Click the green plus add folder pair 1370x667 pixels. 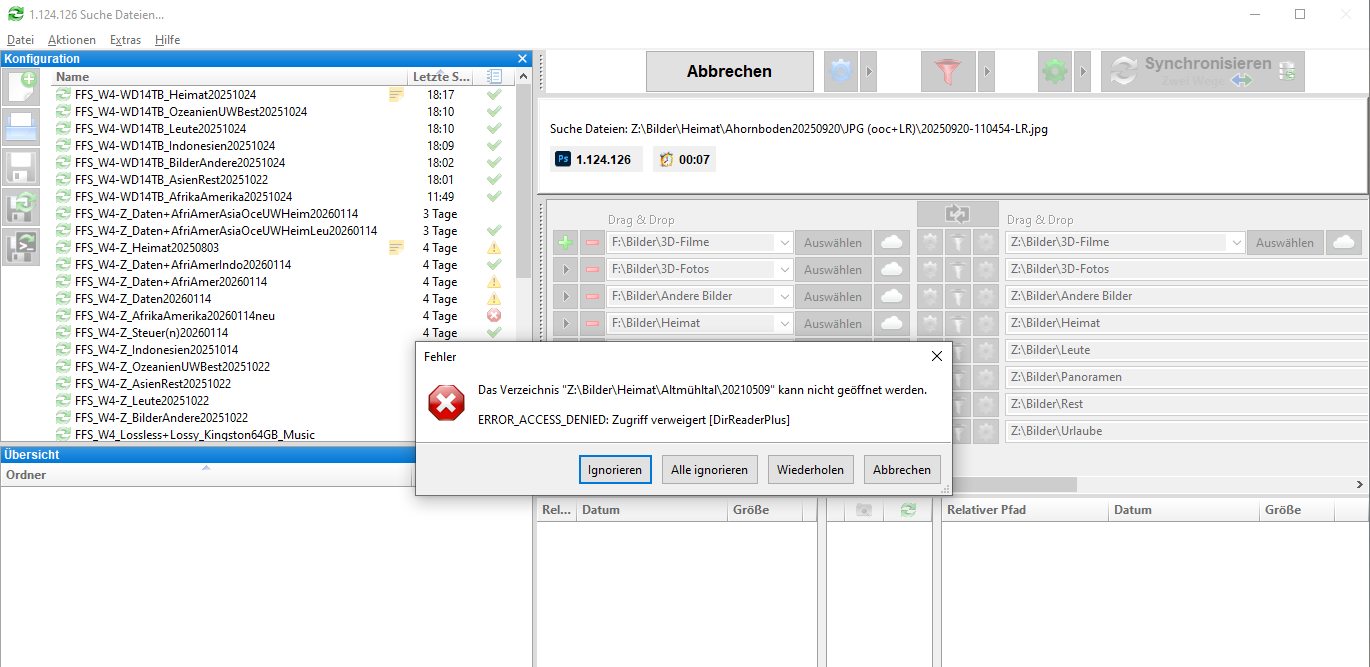(565, 242)
